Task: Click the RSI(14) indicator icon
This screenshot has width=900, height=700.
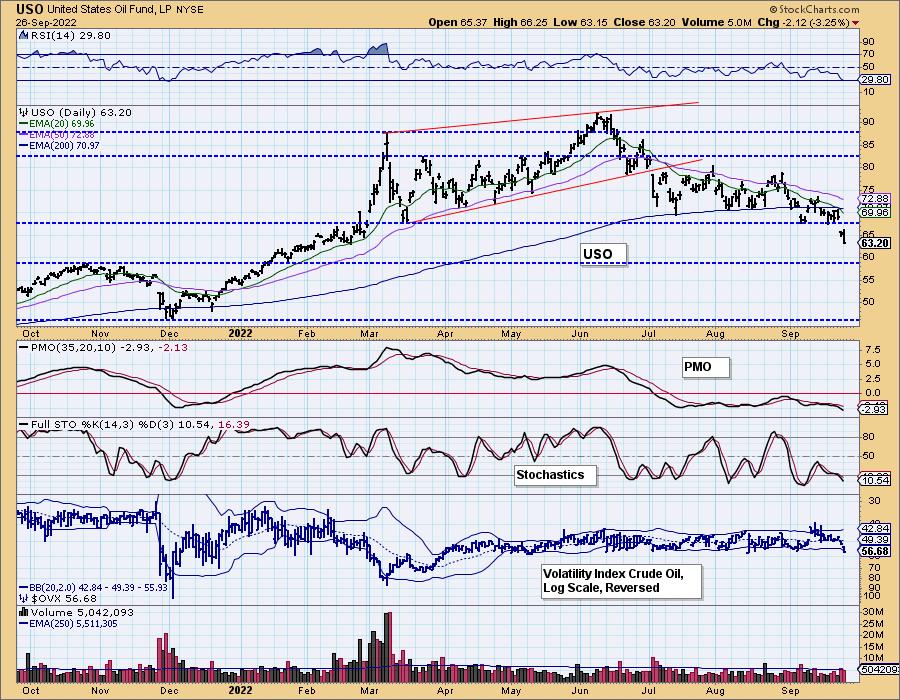Action: tap(23, 35)
